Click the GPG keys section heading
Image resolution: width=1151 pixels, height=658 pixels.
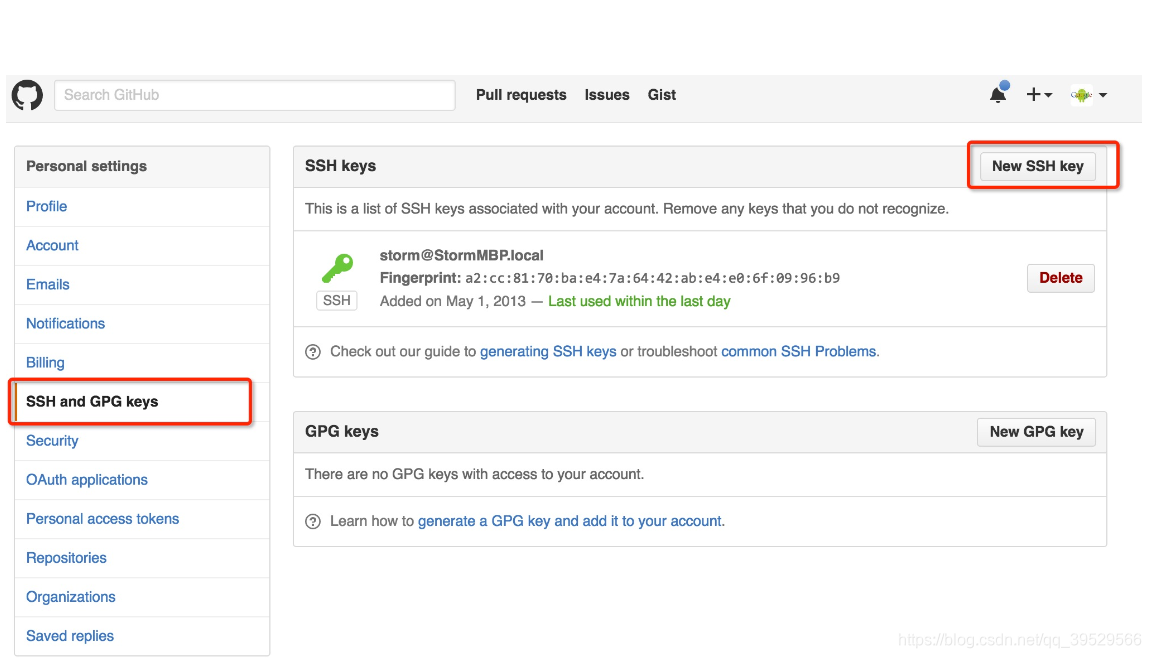coord(342,432)
